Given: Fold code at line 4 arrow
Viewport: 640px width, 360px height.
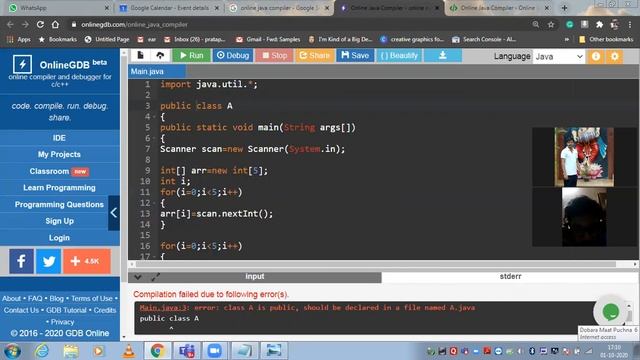Looking at the screenshot, I should tap(154, 117).
